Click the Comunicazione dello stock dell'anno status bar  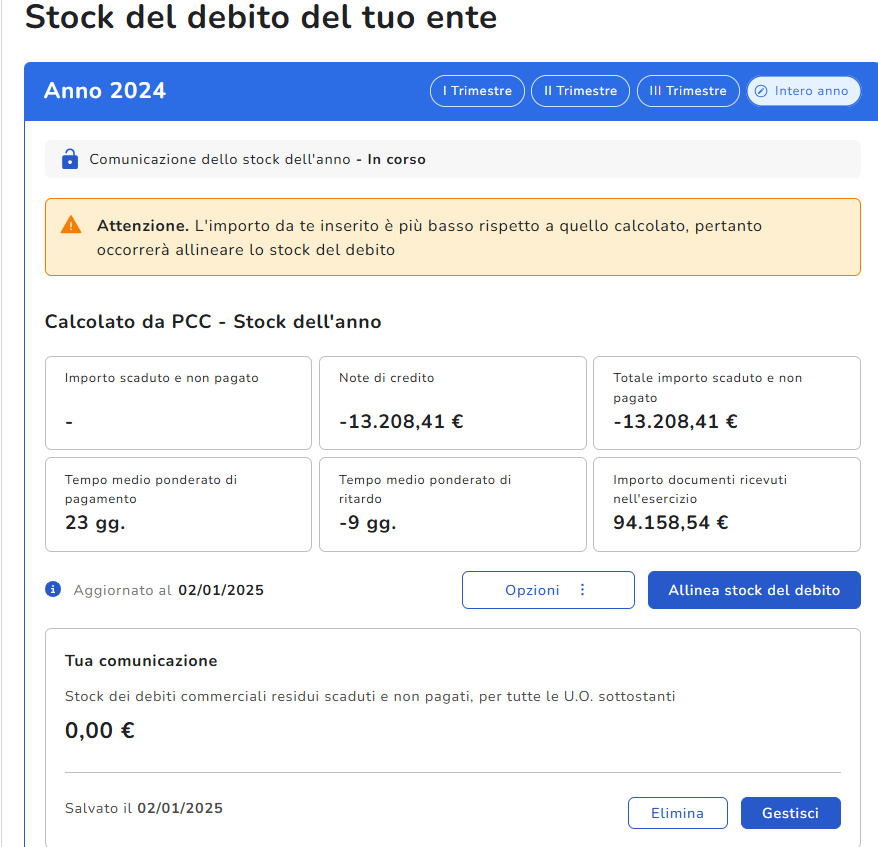click(452, 159)
